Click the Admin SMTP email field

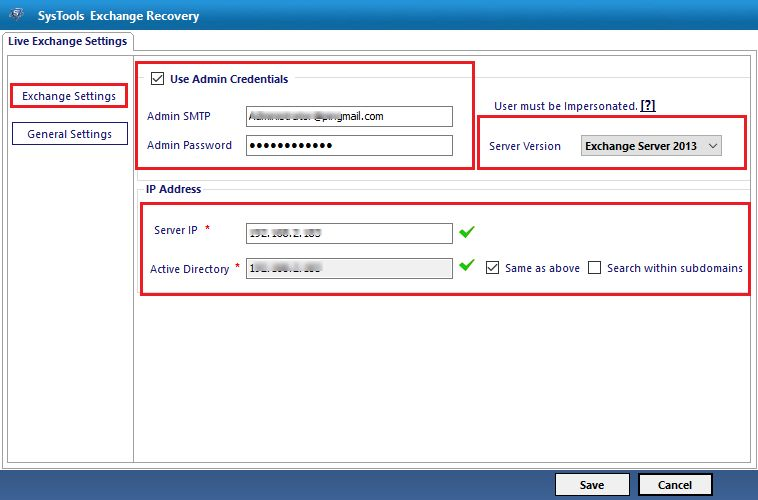click(349, 117)
